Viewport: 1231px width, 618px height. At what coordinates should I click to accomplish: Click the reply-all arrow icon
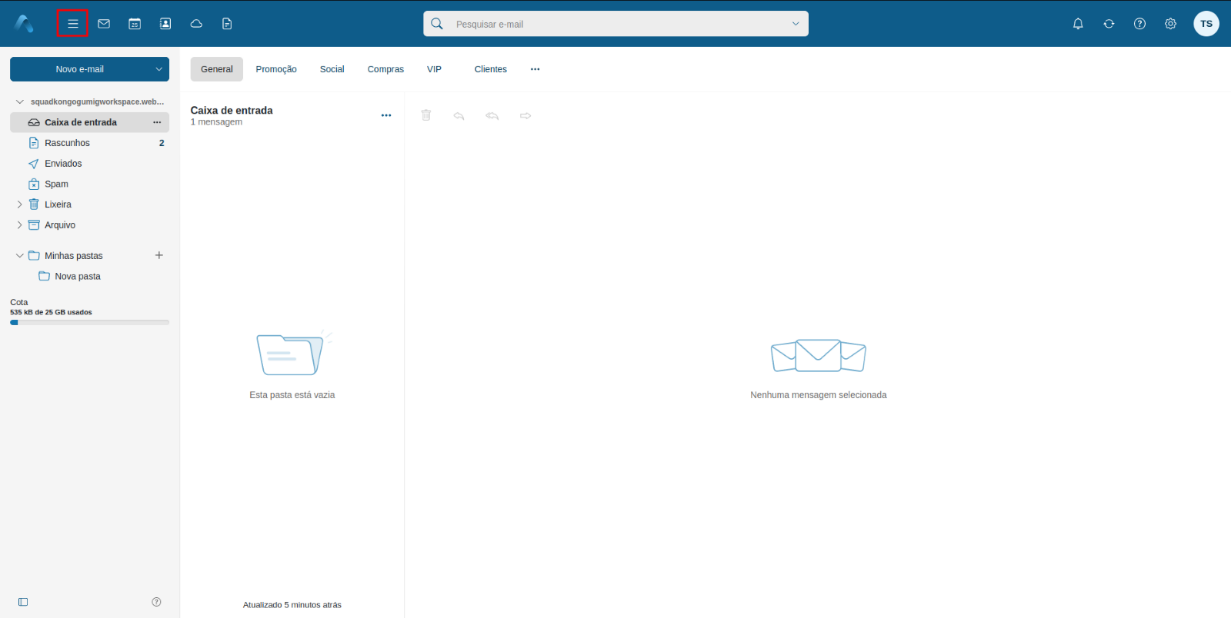pos(492,116)
